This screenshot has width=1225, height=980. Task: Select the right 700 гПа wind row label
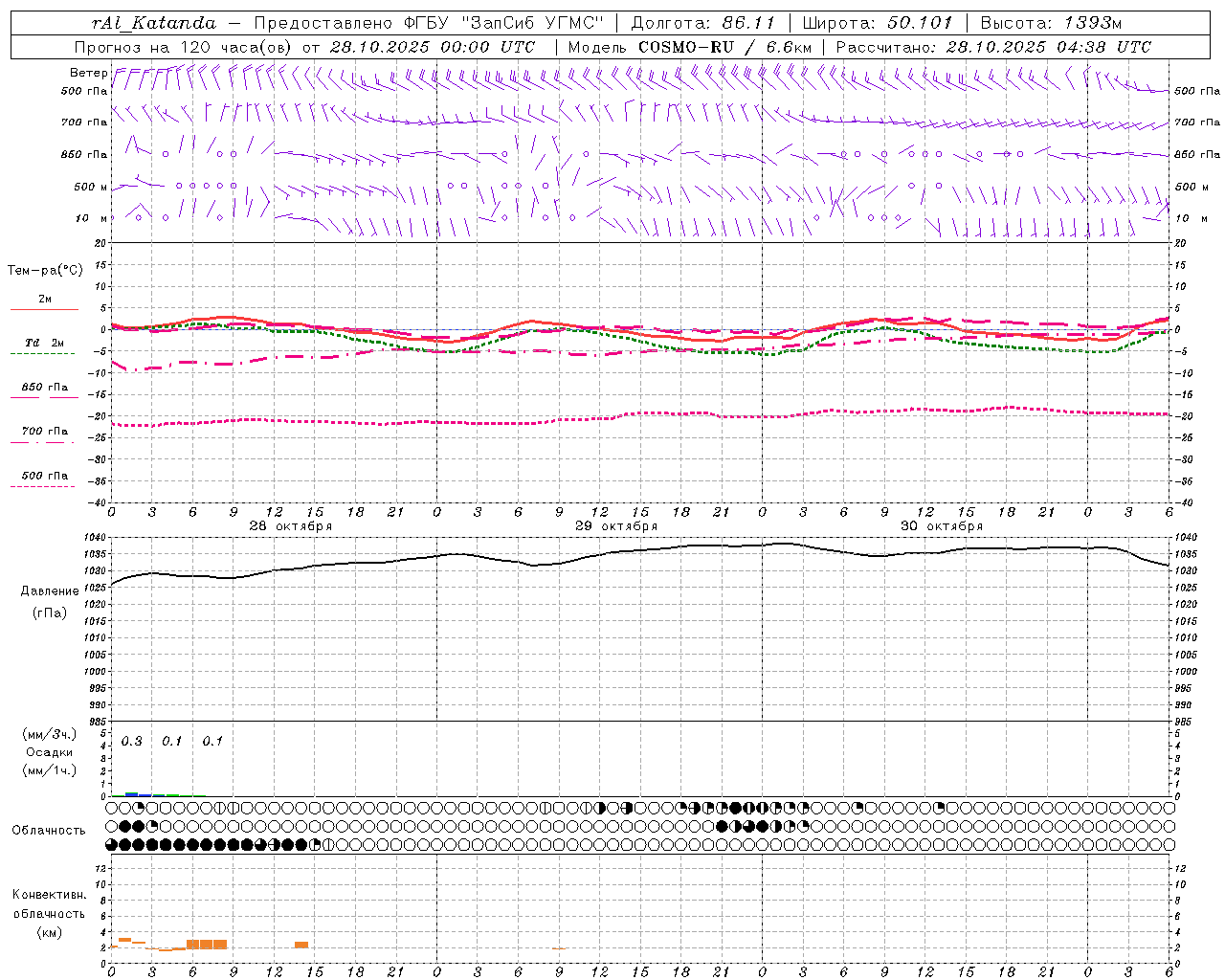[1197, 122]
